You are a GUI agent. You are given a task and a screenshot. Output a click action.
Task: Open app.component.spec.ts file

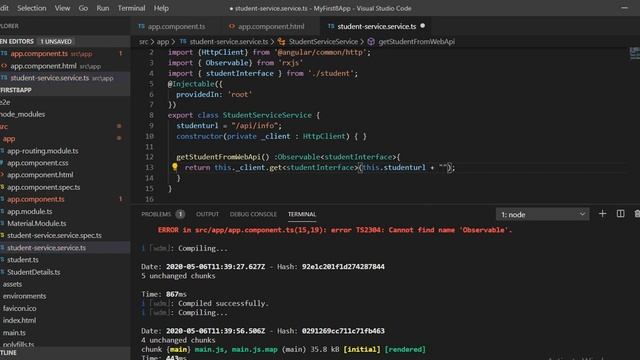tap(43, 187)
